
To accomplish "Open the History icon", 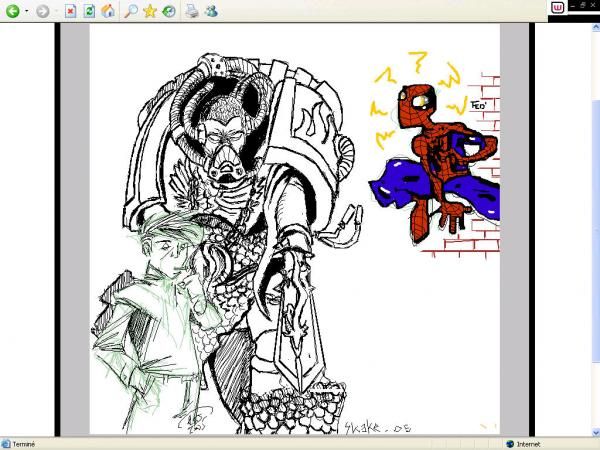I will coord(169,11).
